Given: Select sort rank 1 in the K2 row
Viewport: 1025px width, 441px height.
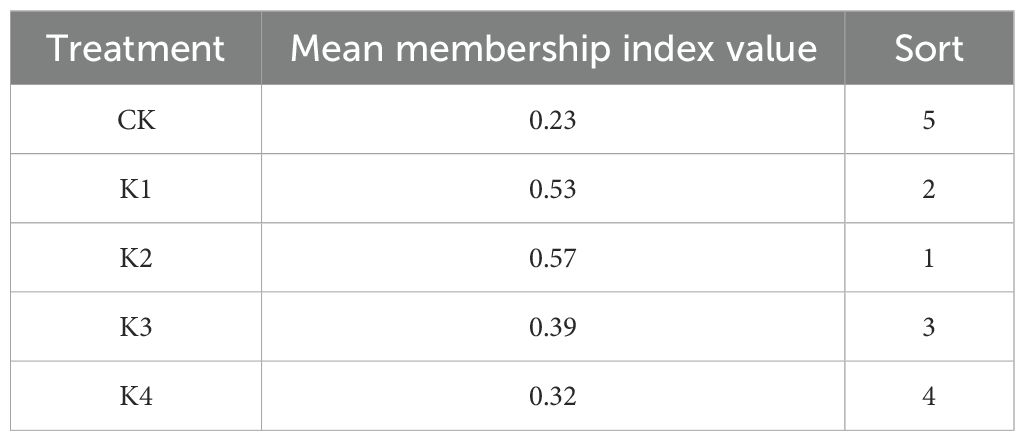Looking at the screenshot, I should click(x=929, y=258).
